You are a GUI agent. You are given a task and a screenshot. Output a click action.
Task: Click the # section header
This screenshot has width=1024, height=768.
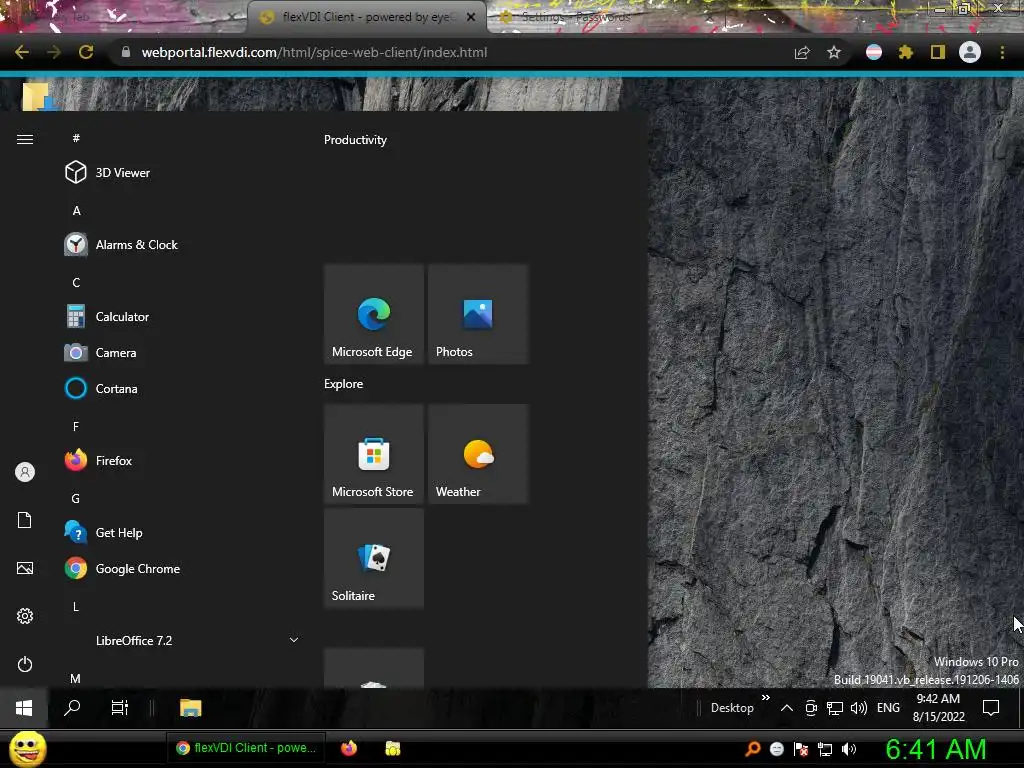click(x=76, y=138)
